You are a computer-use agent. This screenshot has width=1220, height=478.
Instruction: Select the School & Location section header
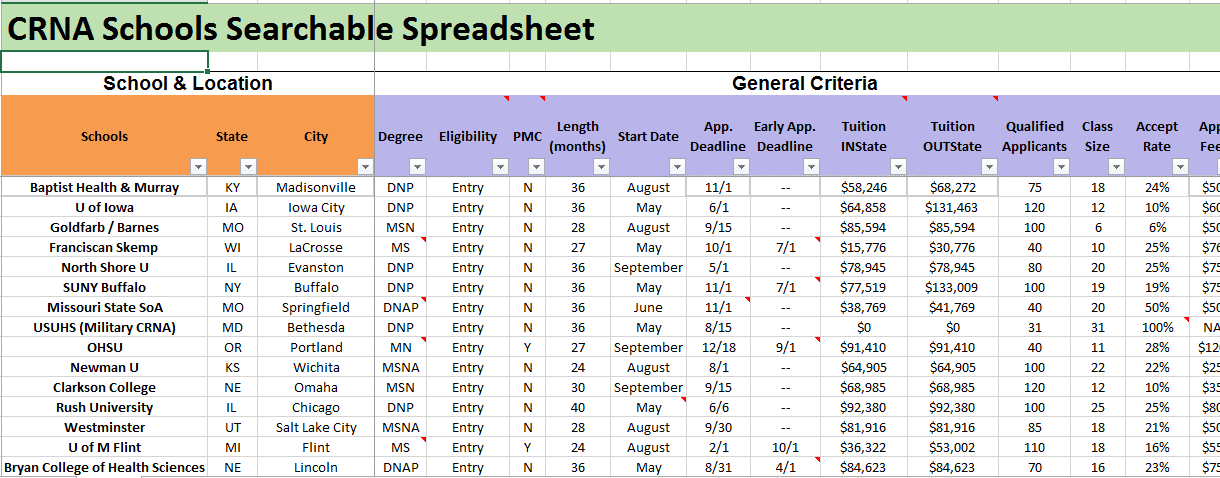click(188, 84)
